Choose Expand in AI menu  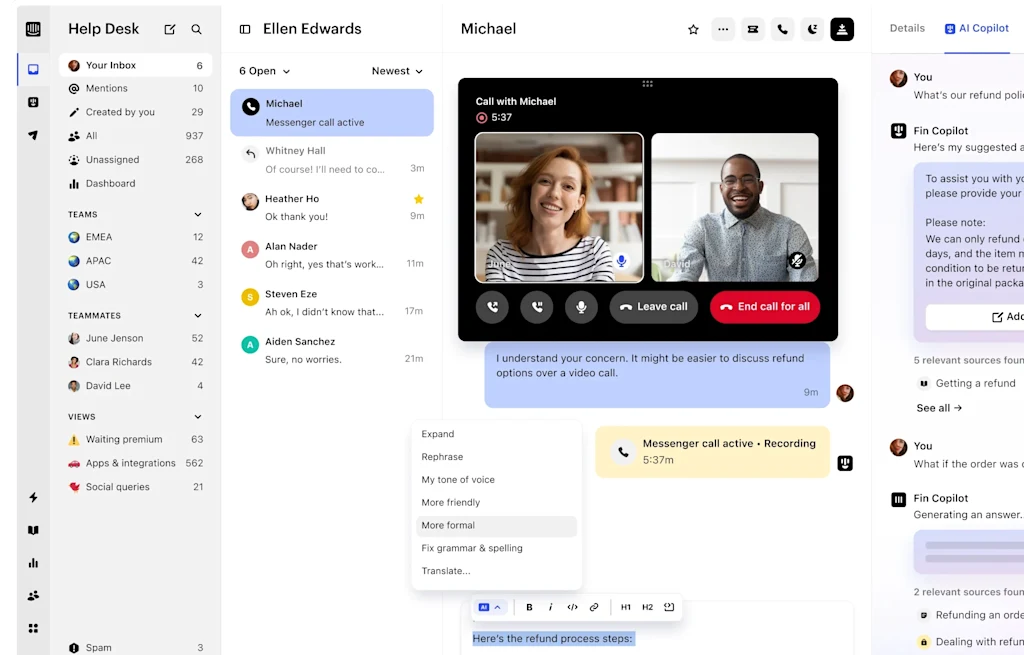point(496,434)
